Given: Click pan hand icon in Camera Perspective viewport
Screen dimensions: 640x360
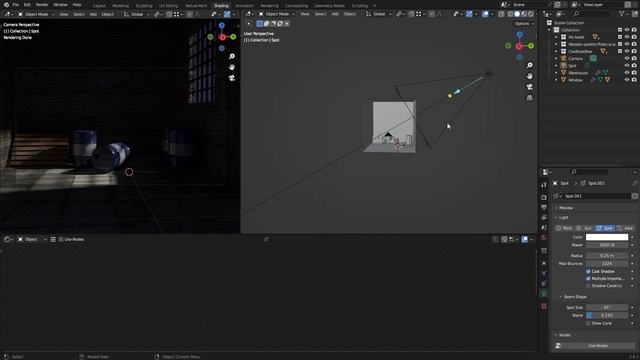Looking at the screenshot, I should (x=232, y=67).
